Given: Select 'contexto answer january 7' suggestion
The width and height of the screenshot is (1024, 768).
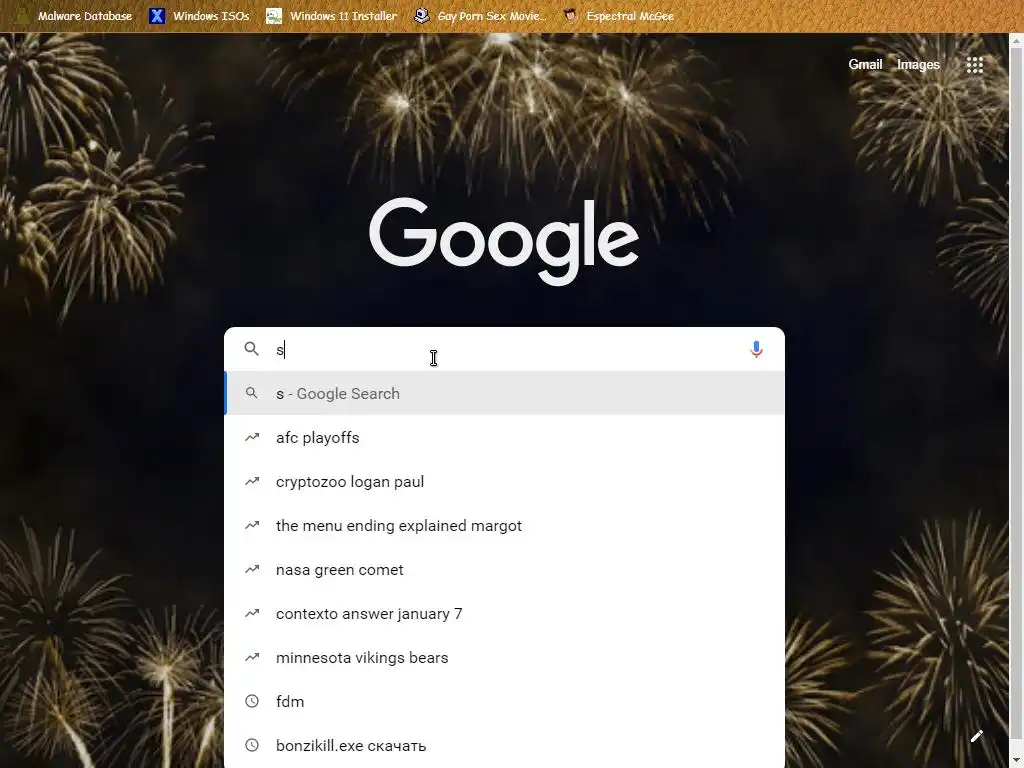Looking at the screenshot, I should pos(504,613).
